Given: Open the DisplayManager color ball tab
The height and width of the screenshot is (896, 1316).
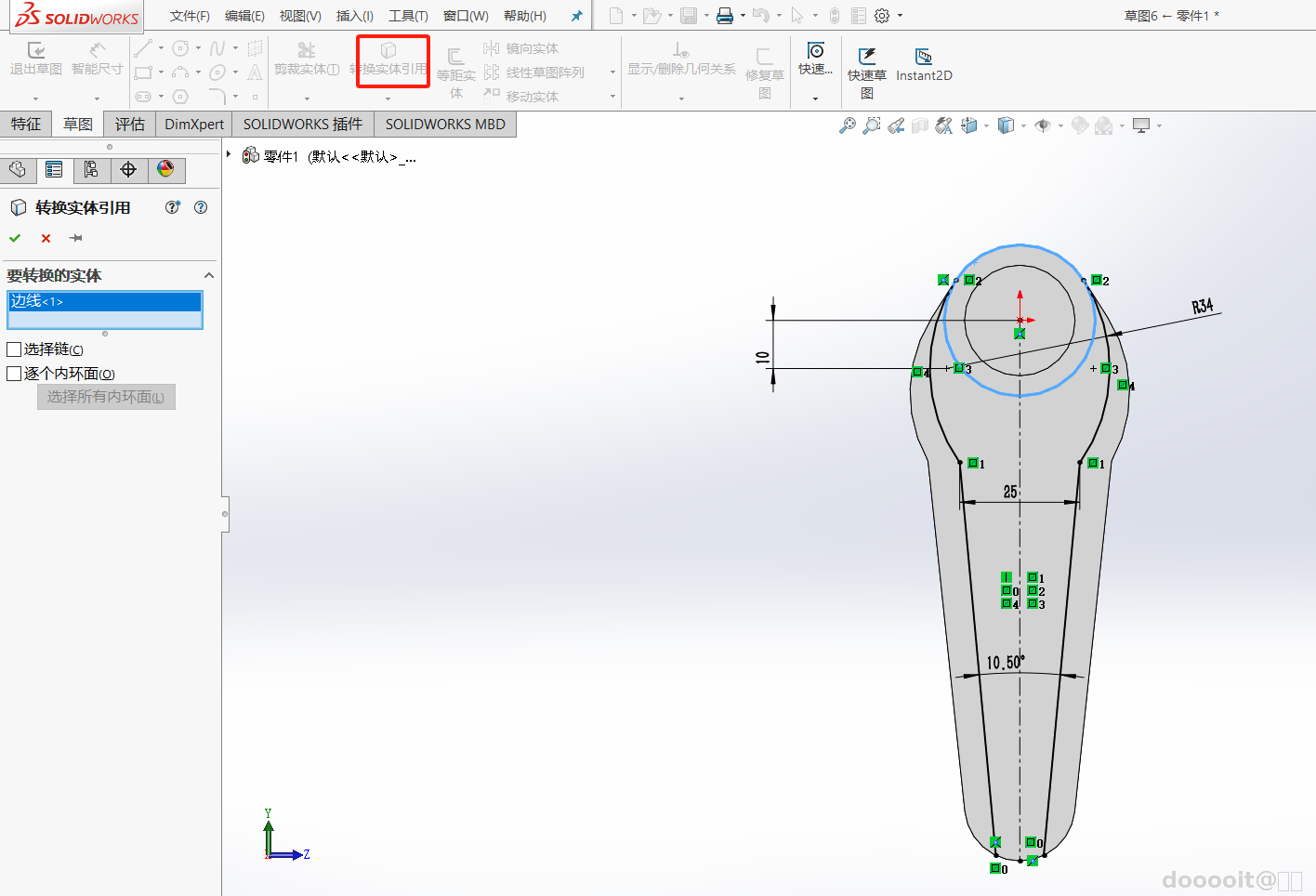Looking at the screenshot, I should pos(165,169).
